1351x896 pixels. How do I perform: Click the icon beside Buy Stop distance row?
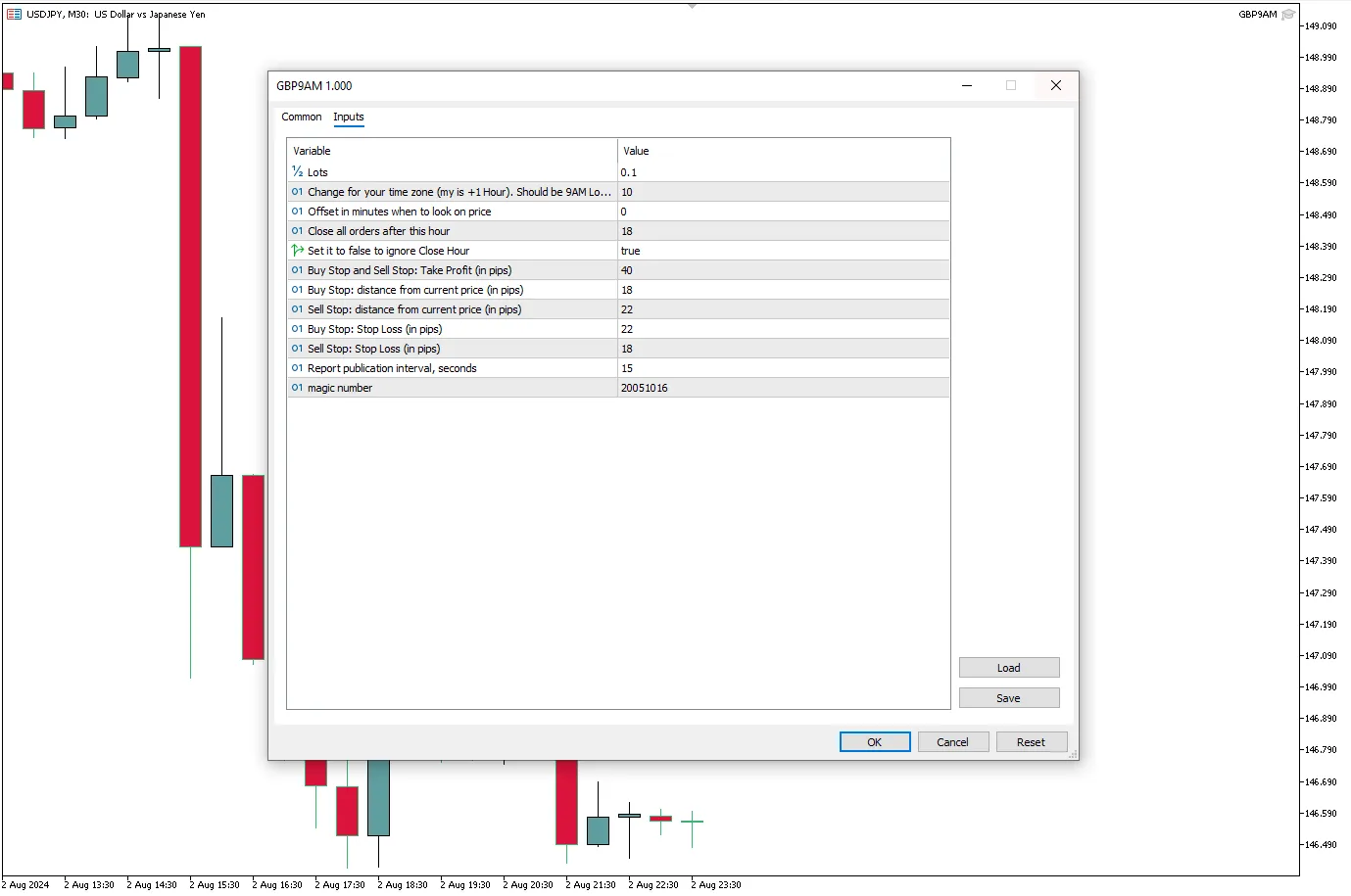click(297, 290)
